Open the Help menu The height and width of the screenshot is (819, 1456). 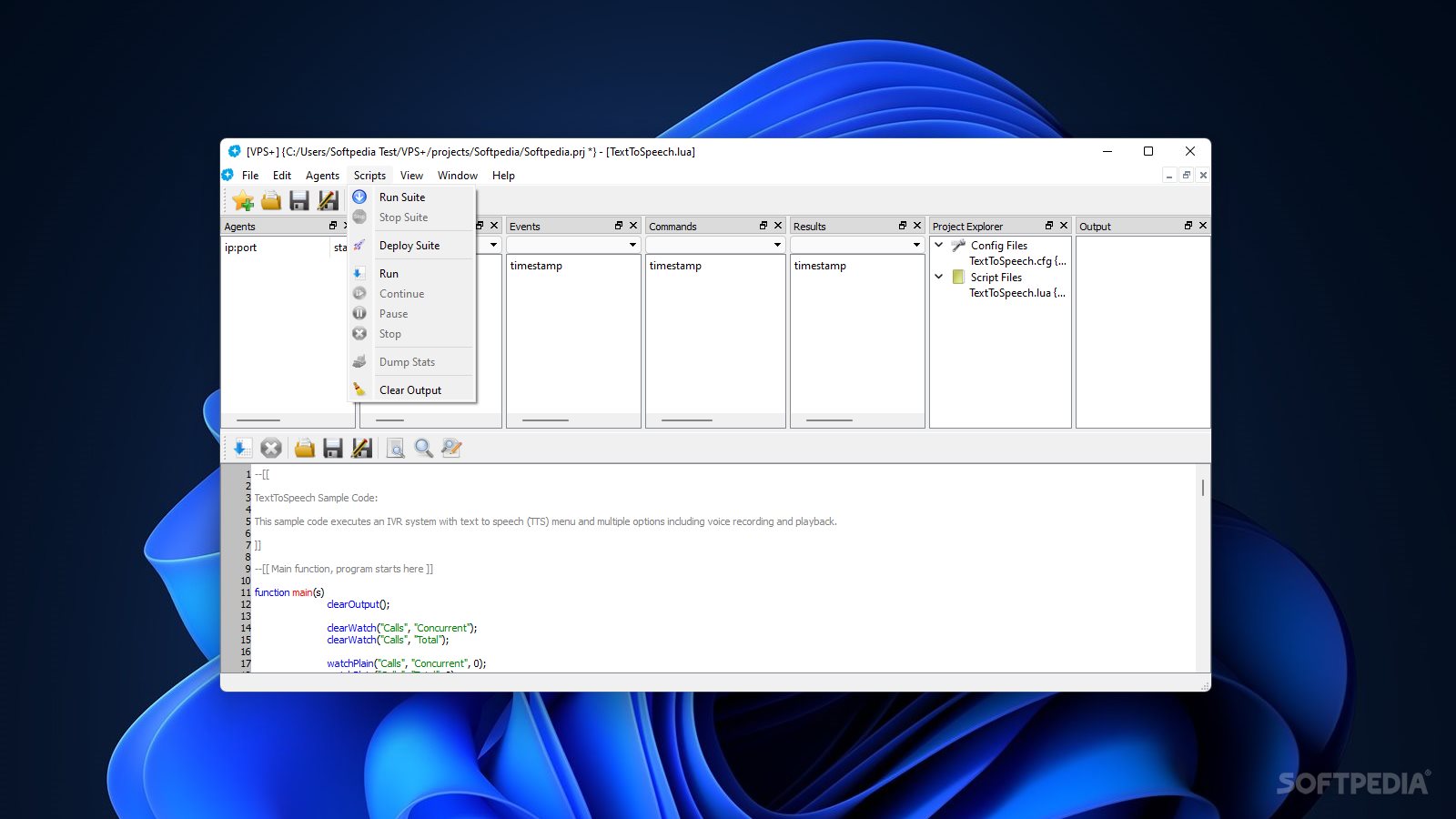pos(503,176)
